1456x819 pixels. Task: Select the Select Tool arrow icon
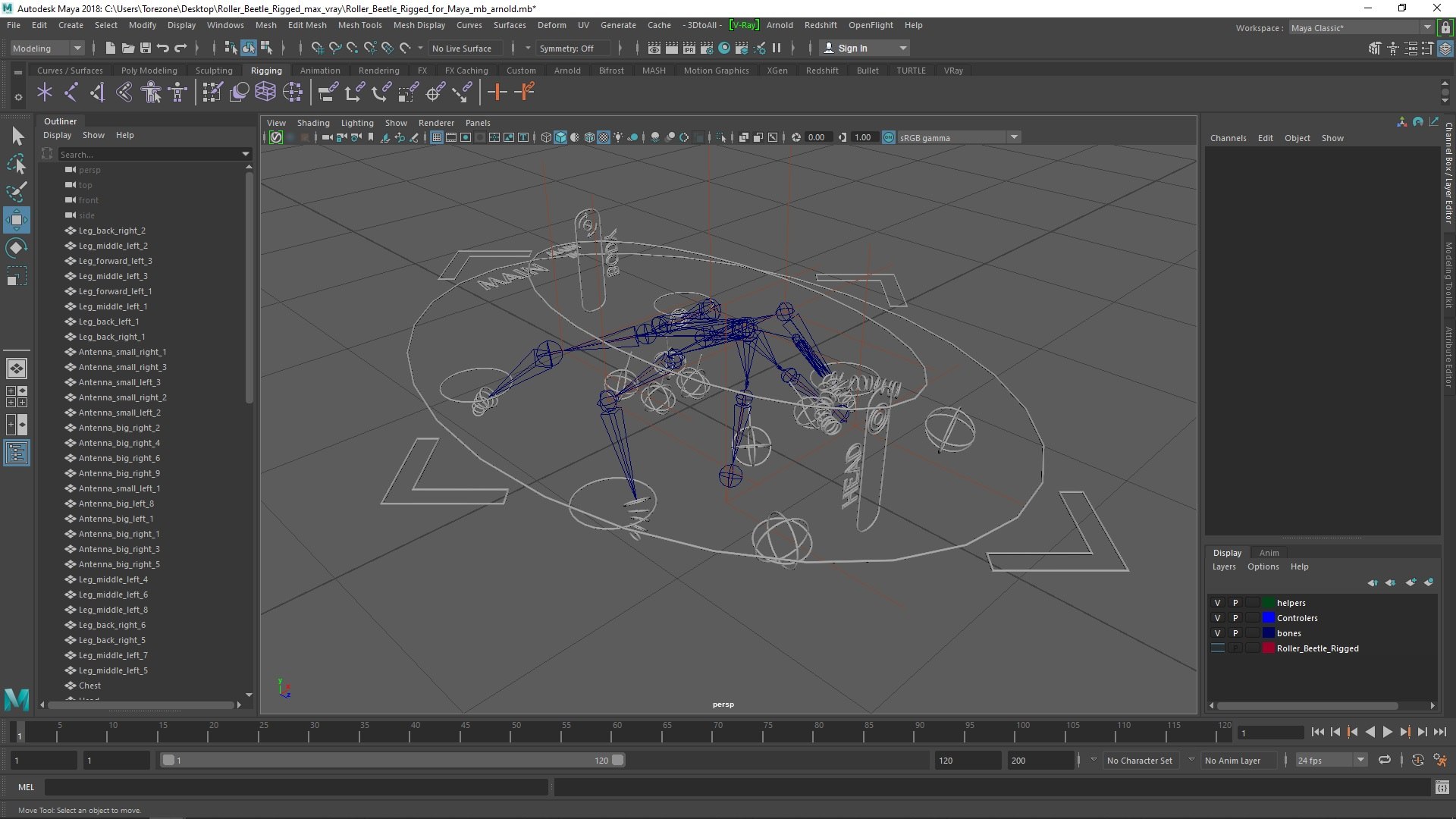coord(17,136)
